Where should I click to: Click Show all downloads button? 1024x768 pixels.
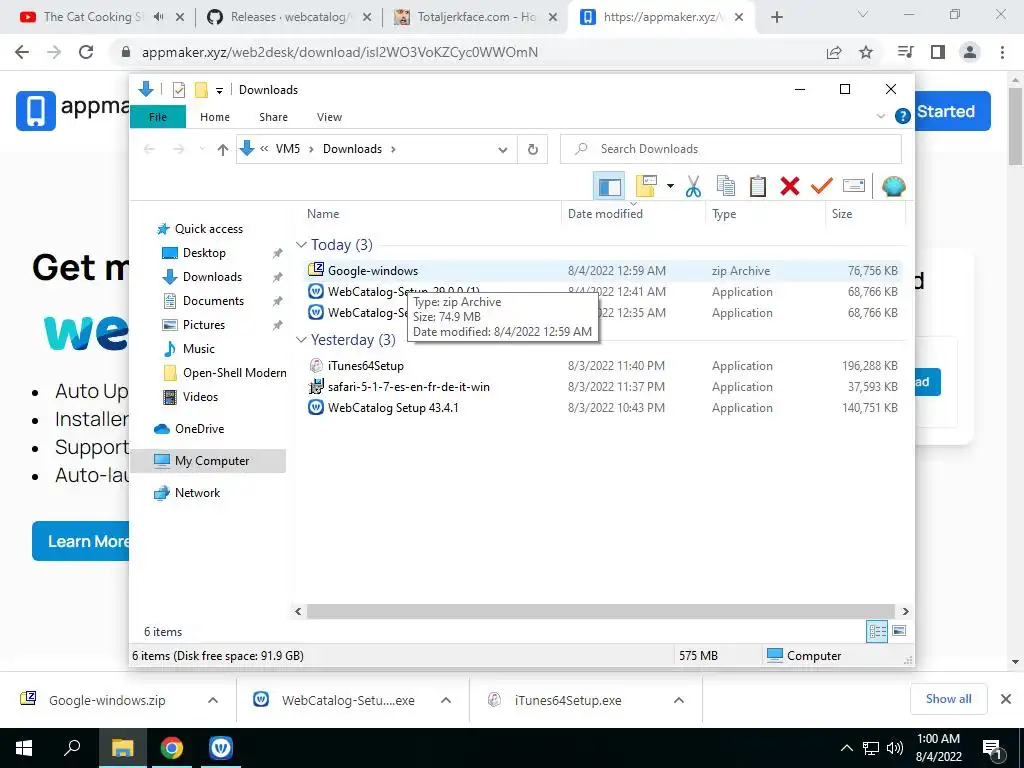948,699
